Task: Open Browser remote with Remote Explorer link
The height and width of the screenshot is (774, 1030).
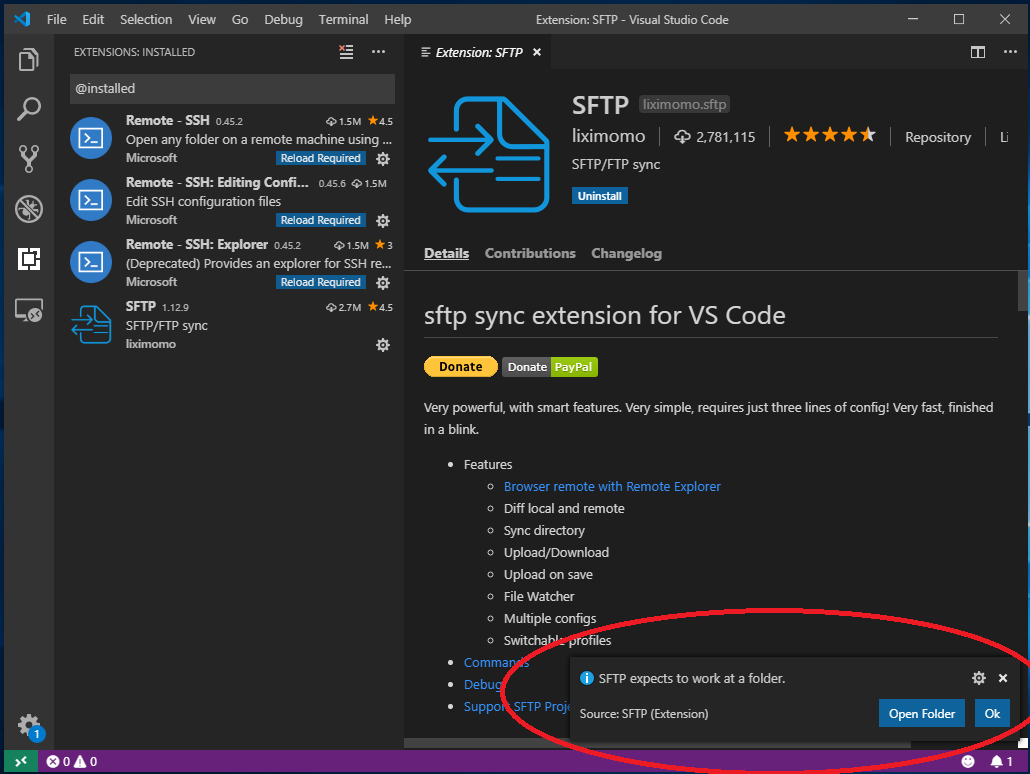Action: click(x=612, y=487)
